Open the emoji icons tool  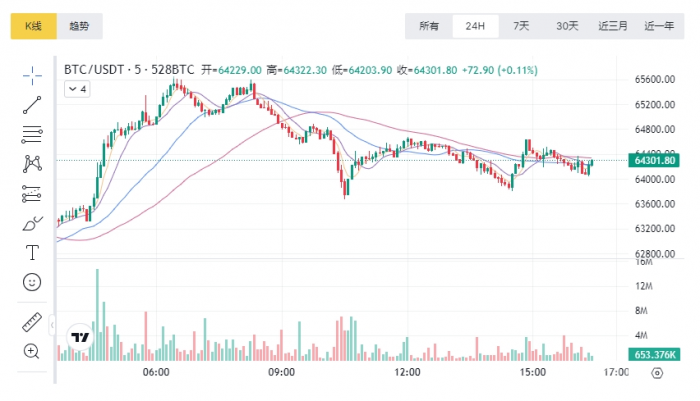(32, 283)
